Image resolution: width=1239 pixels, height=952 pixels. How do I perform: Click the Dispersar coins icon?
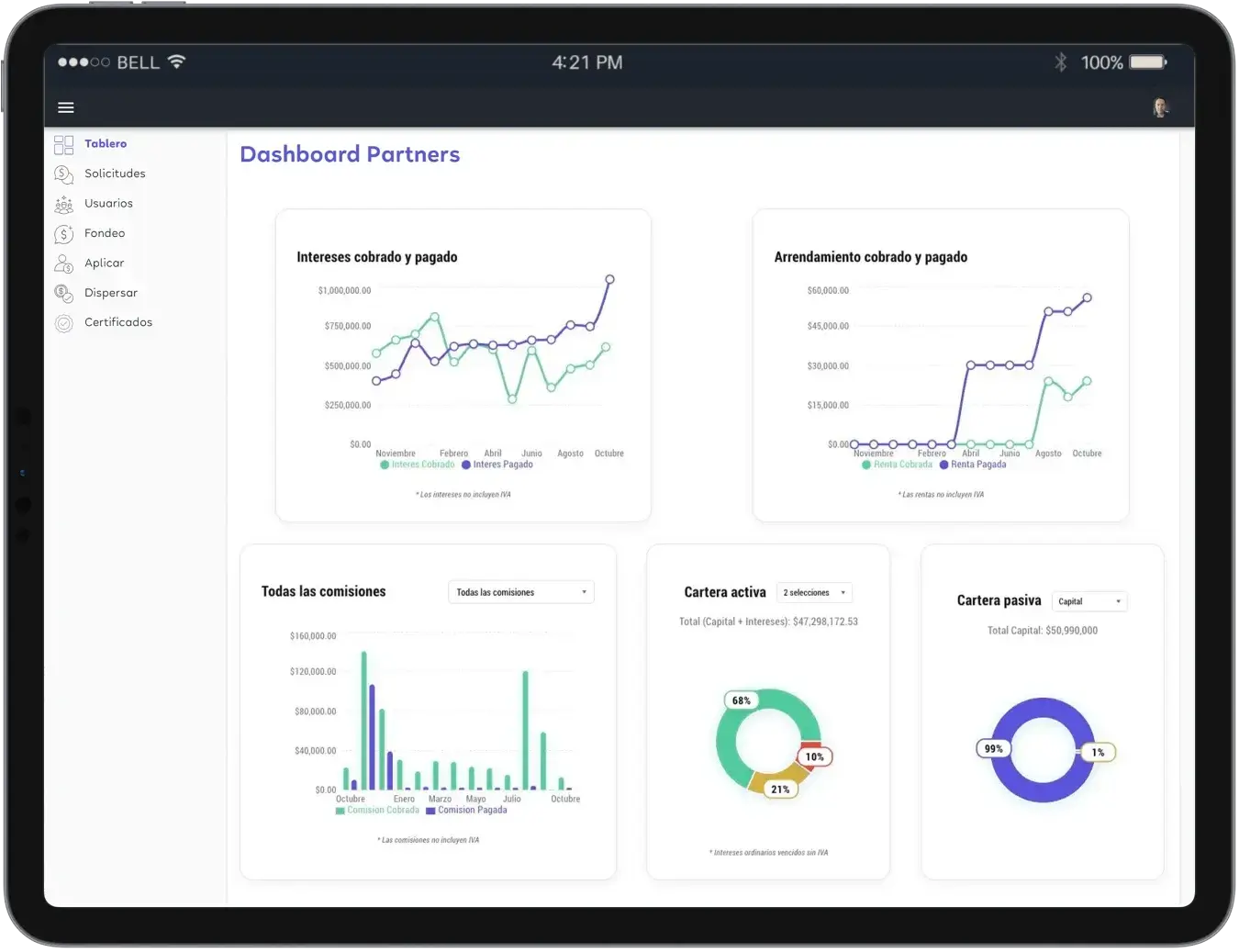point(63,294)
